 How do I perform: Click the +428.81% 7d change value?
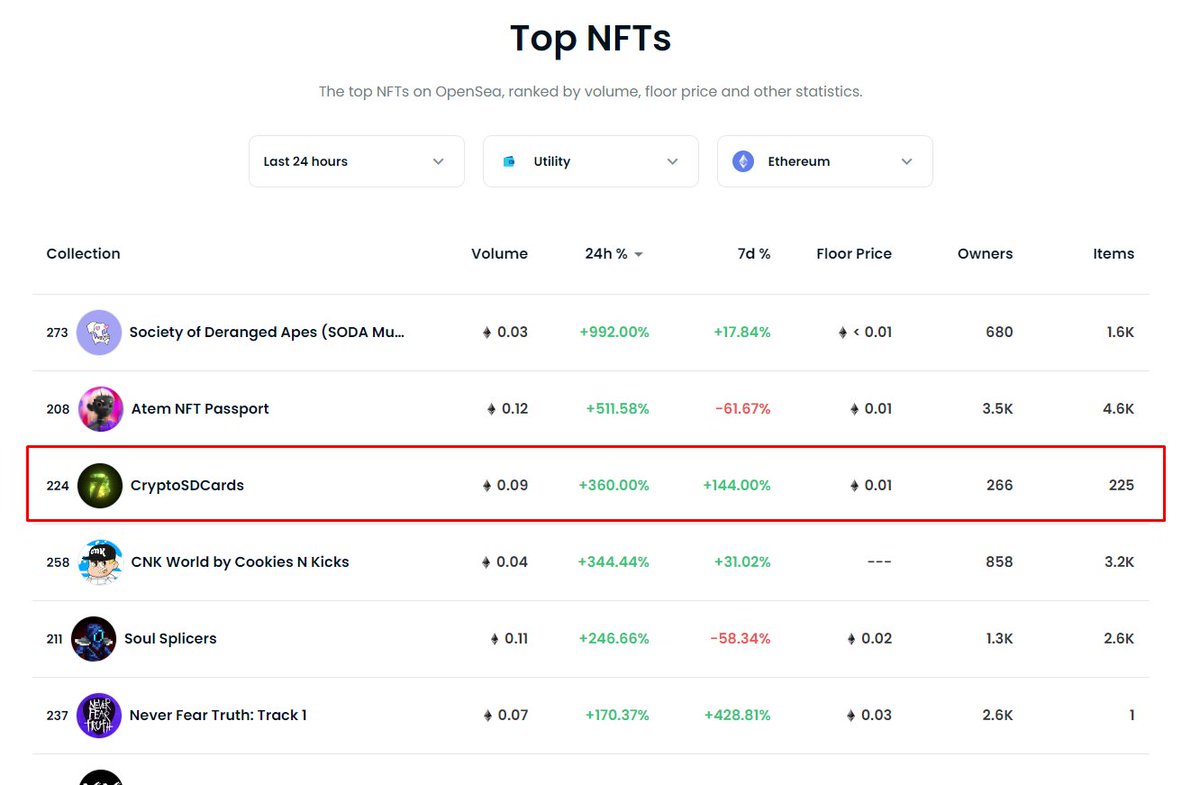pos(738,715)
